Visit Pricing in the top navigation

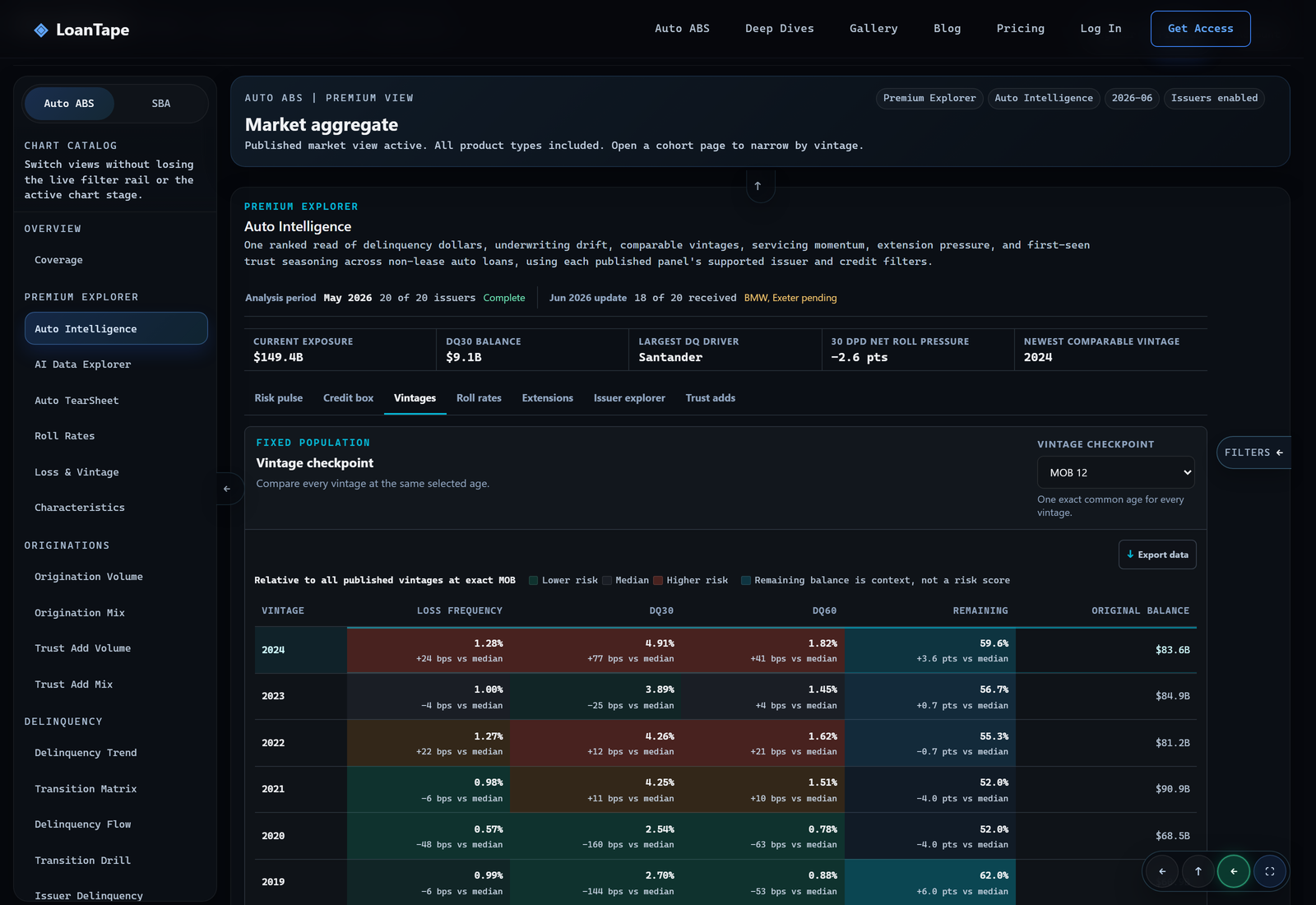pos(1021,29)
